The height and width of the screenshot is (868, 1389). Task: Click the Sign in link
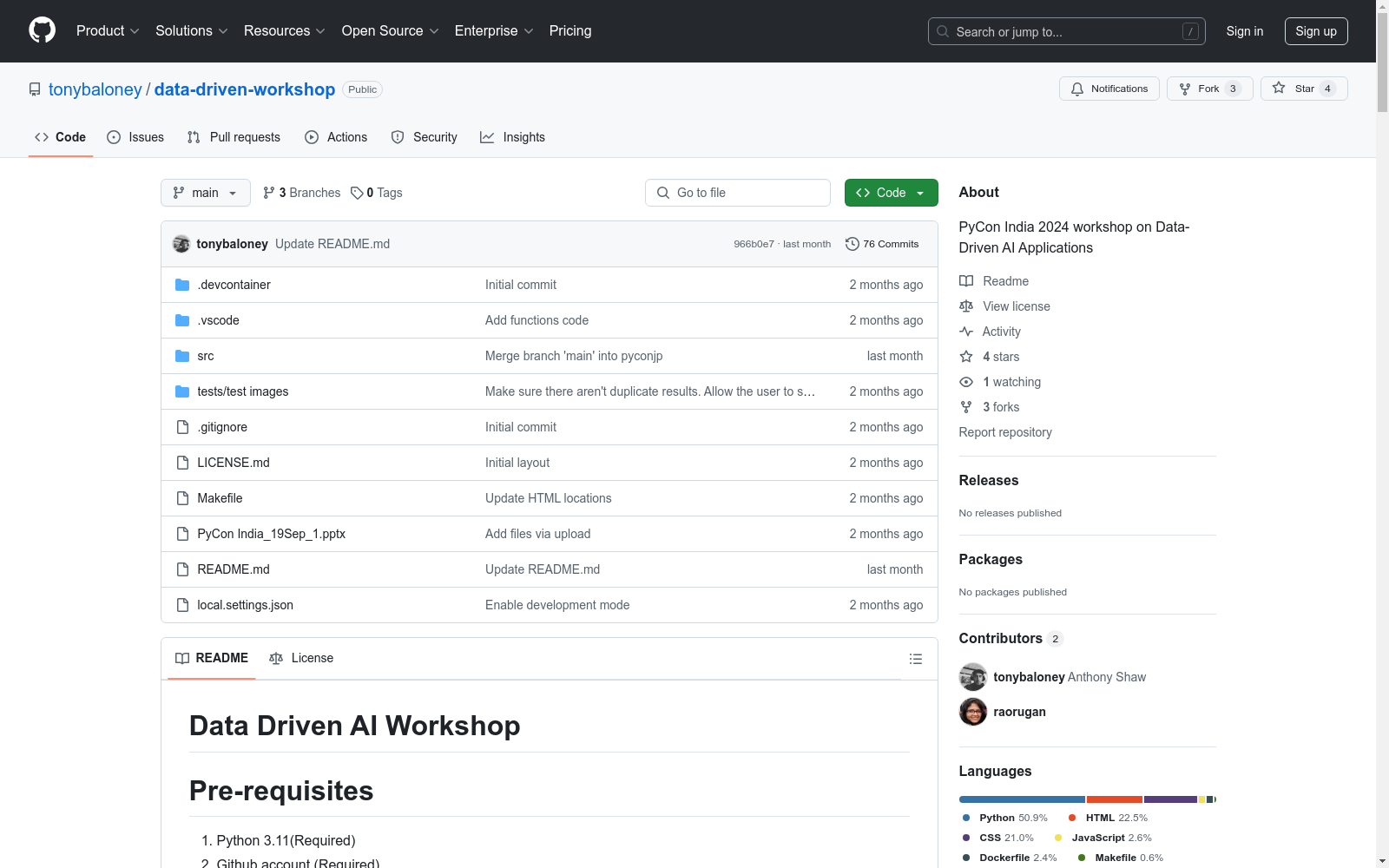tap(1245, 31)
